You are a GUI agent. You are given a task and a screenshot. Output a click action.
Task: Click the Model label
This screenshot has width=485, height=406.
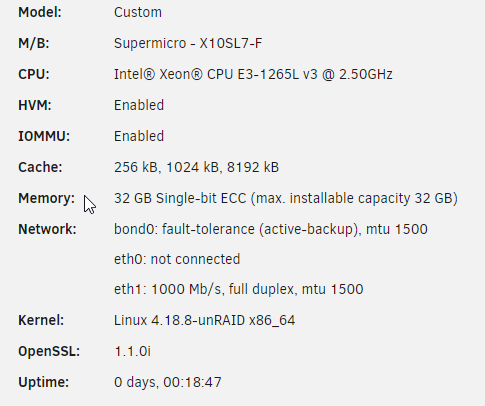tap(40, 12)
